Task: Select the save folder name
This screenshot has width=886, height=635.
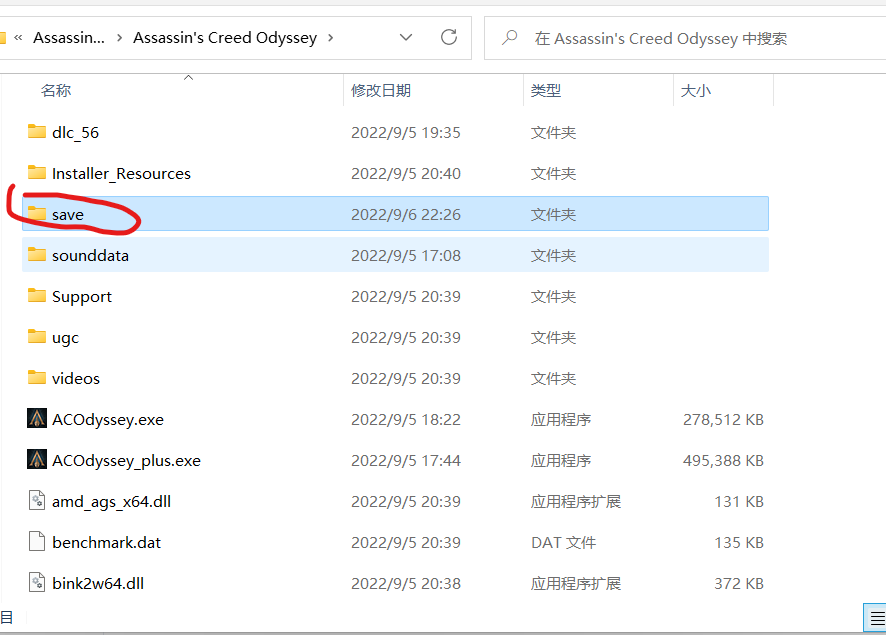Action: tap(68, 215)
